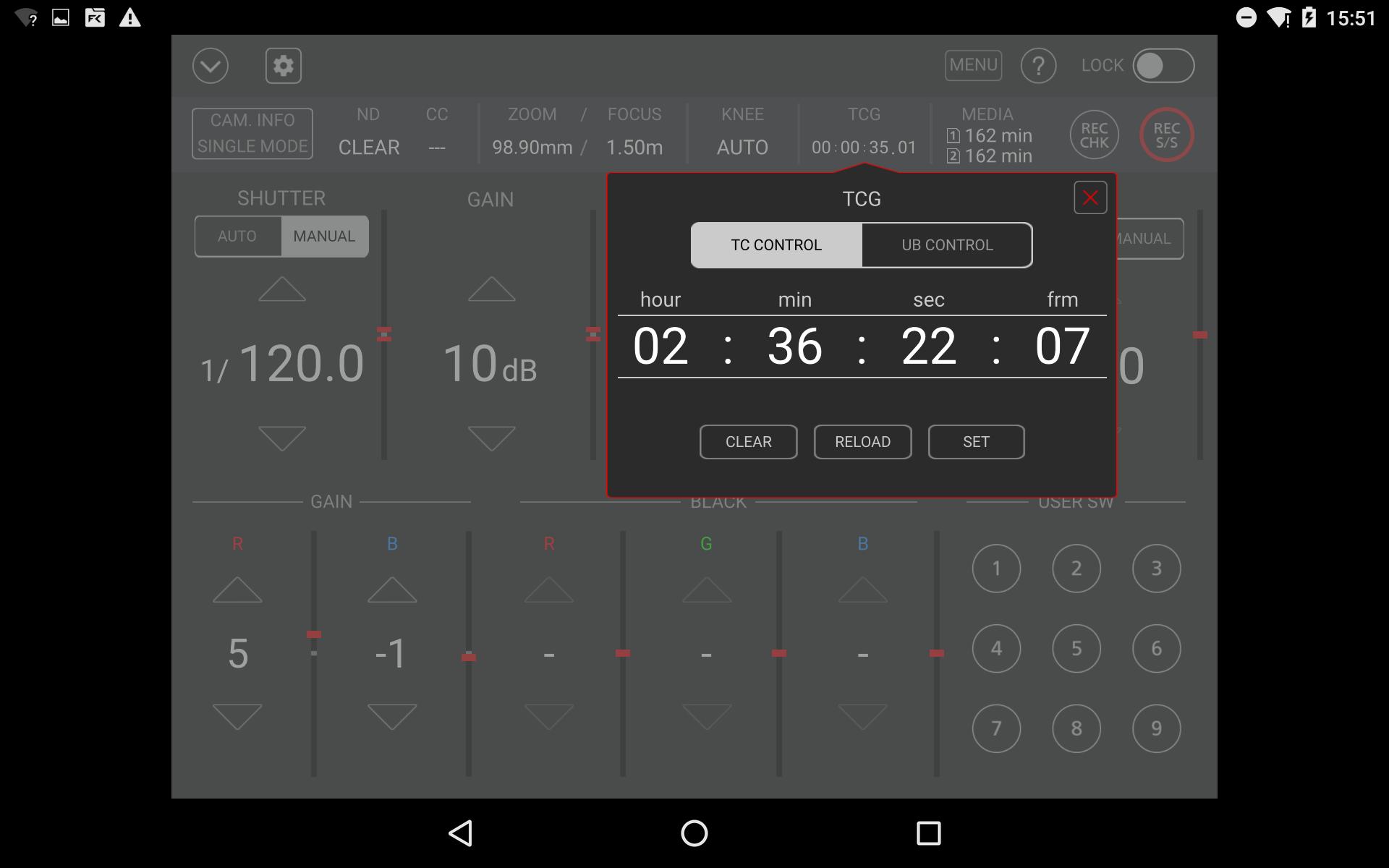This screenshot has width=1389, height=868.
Task: Click the ND CLEAR value
Action: 369,148
